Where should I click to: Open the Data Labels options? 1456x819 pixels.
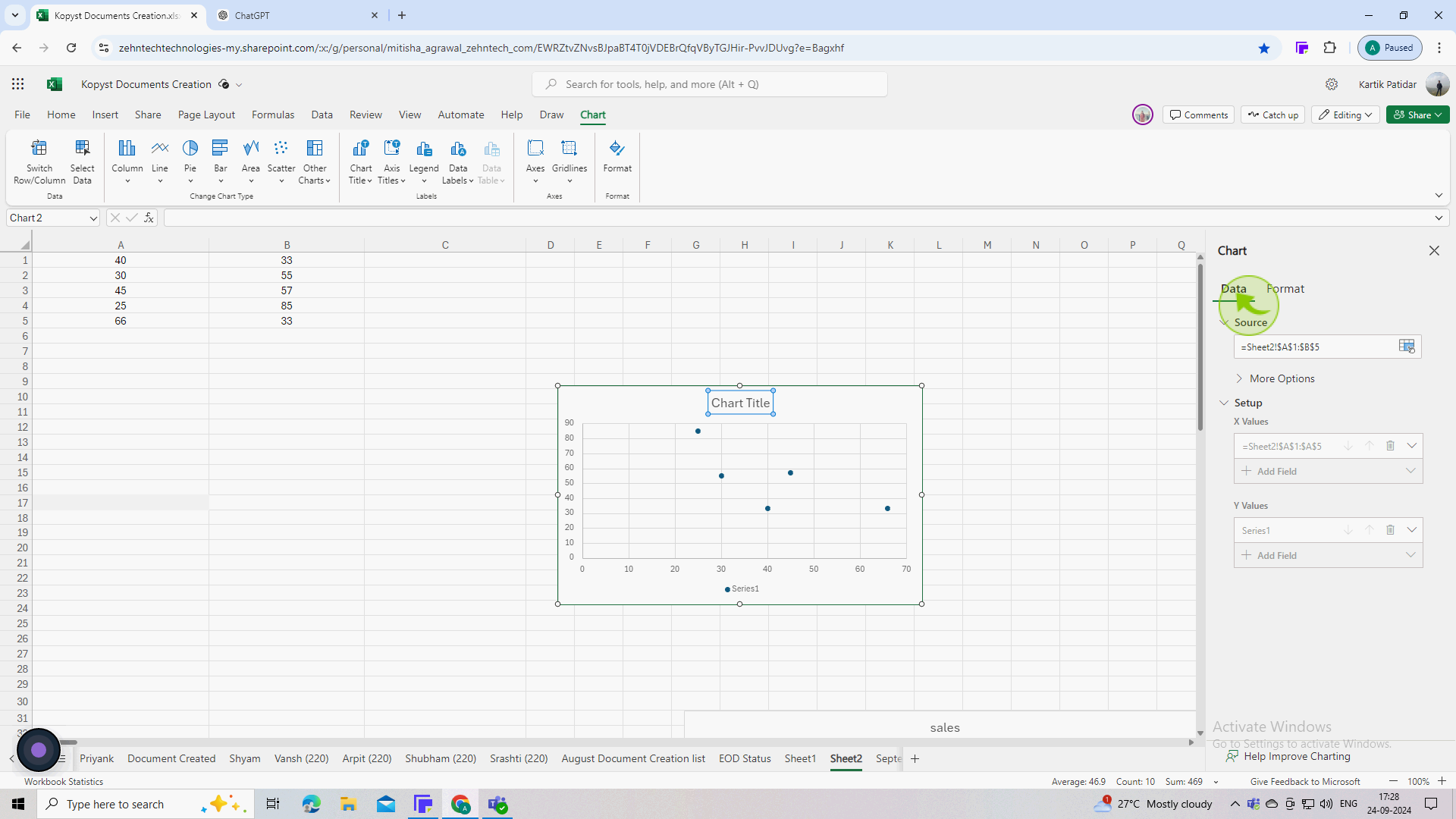pyautogui.click(x=458, y=162)
